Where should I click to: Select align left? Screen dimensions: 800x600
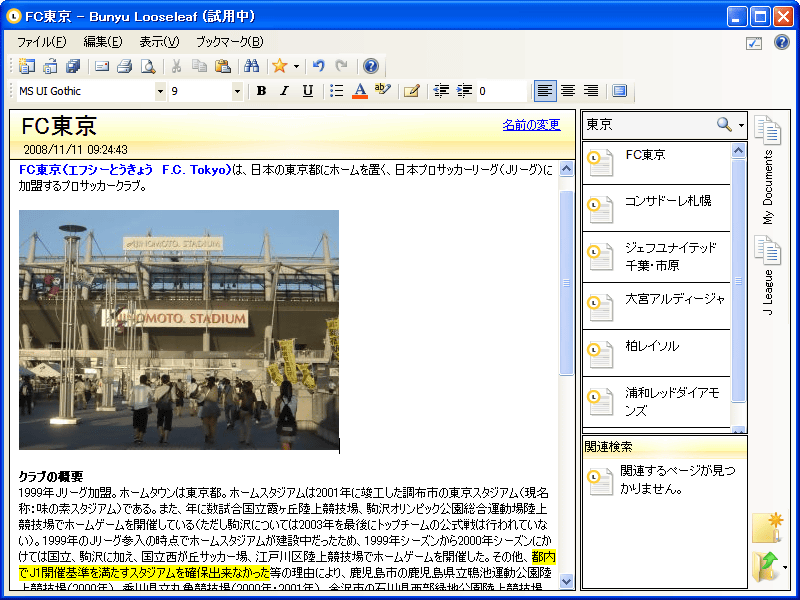pos(545,91)
